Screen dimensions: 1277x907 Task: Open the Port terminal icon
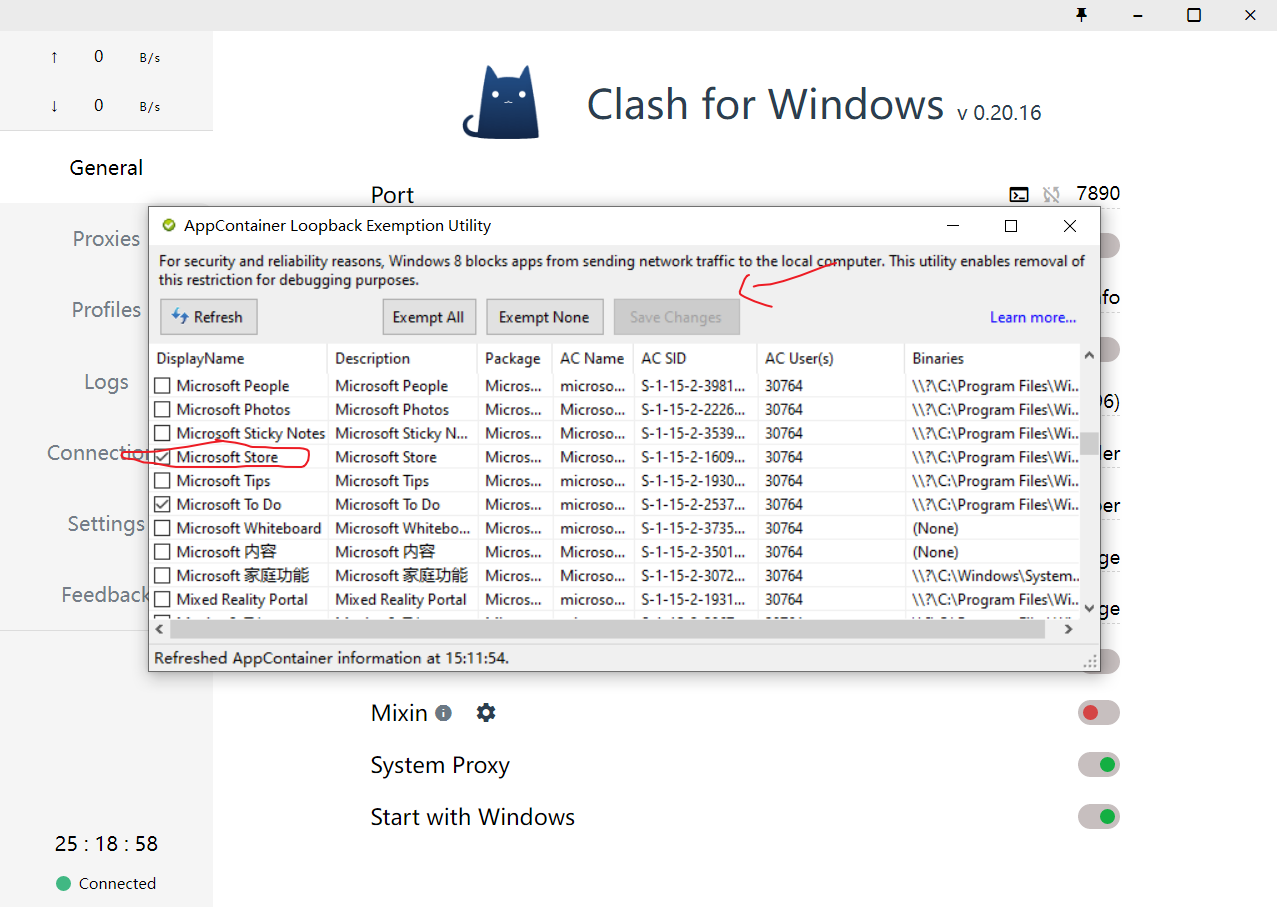pyautogui.click(x=1019, y=195)
